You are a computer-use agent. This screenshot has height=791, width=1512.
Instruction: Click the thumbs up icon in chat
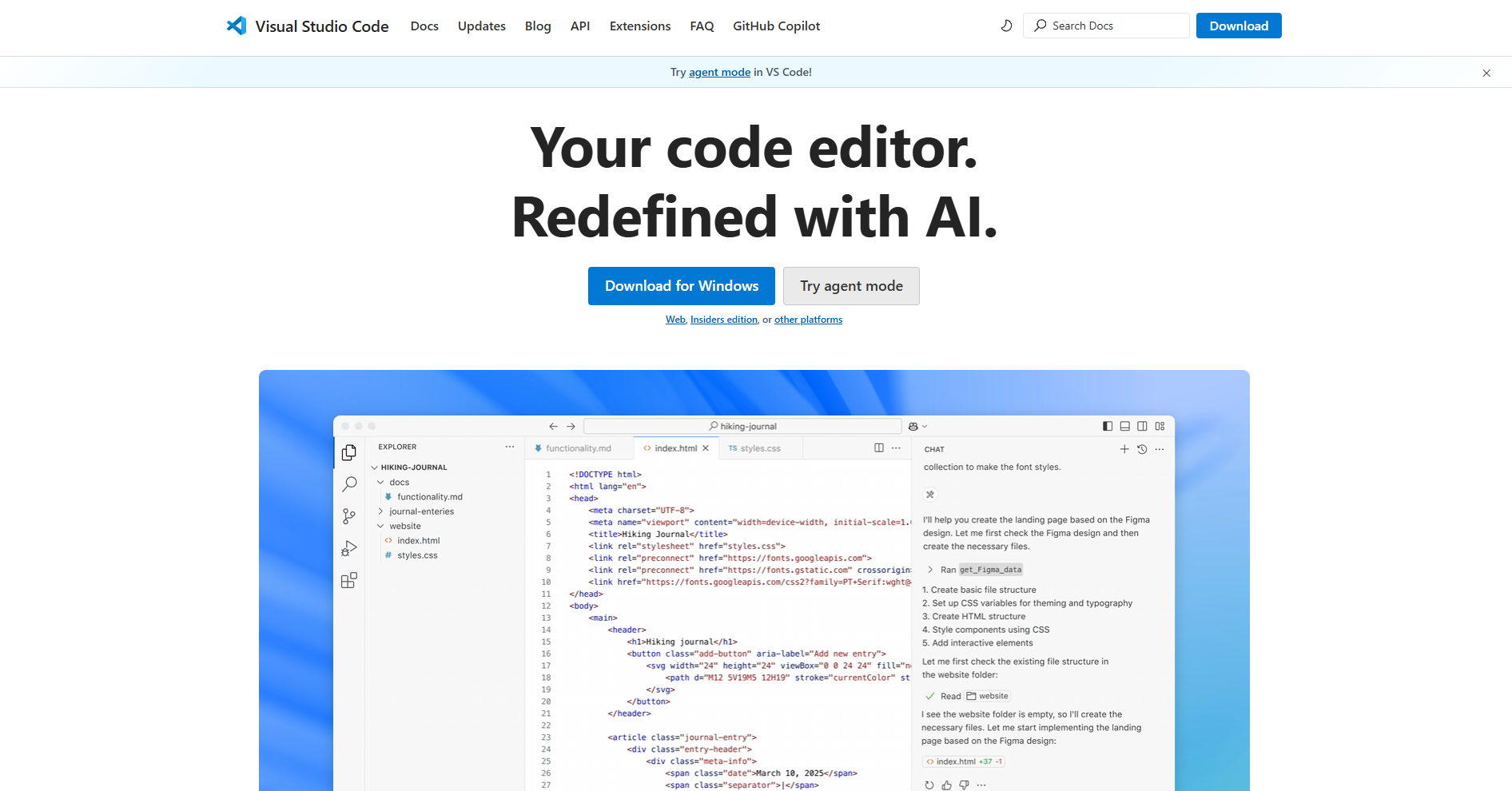click(x=947, y=785)
